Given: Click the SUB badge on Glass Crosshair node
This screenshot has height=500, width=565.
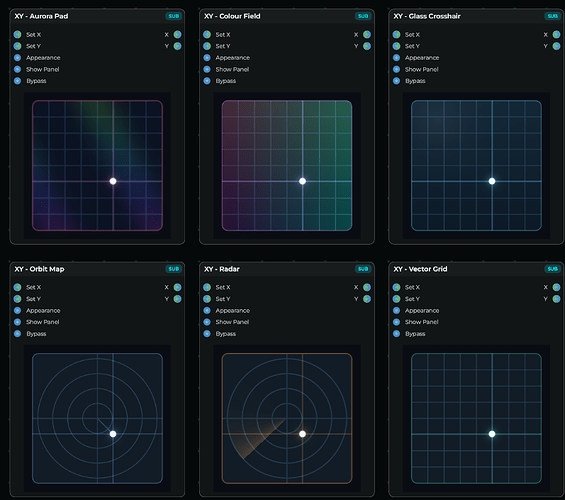Looking at the screenshot, I should (552, 16).
